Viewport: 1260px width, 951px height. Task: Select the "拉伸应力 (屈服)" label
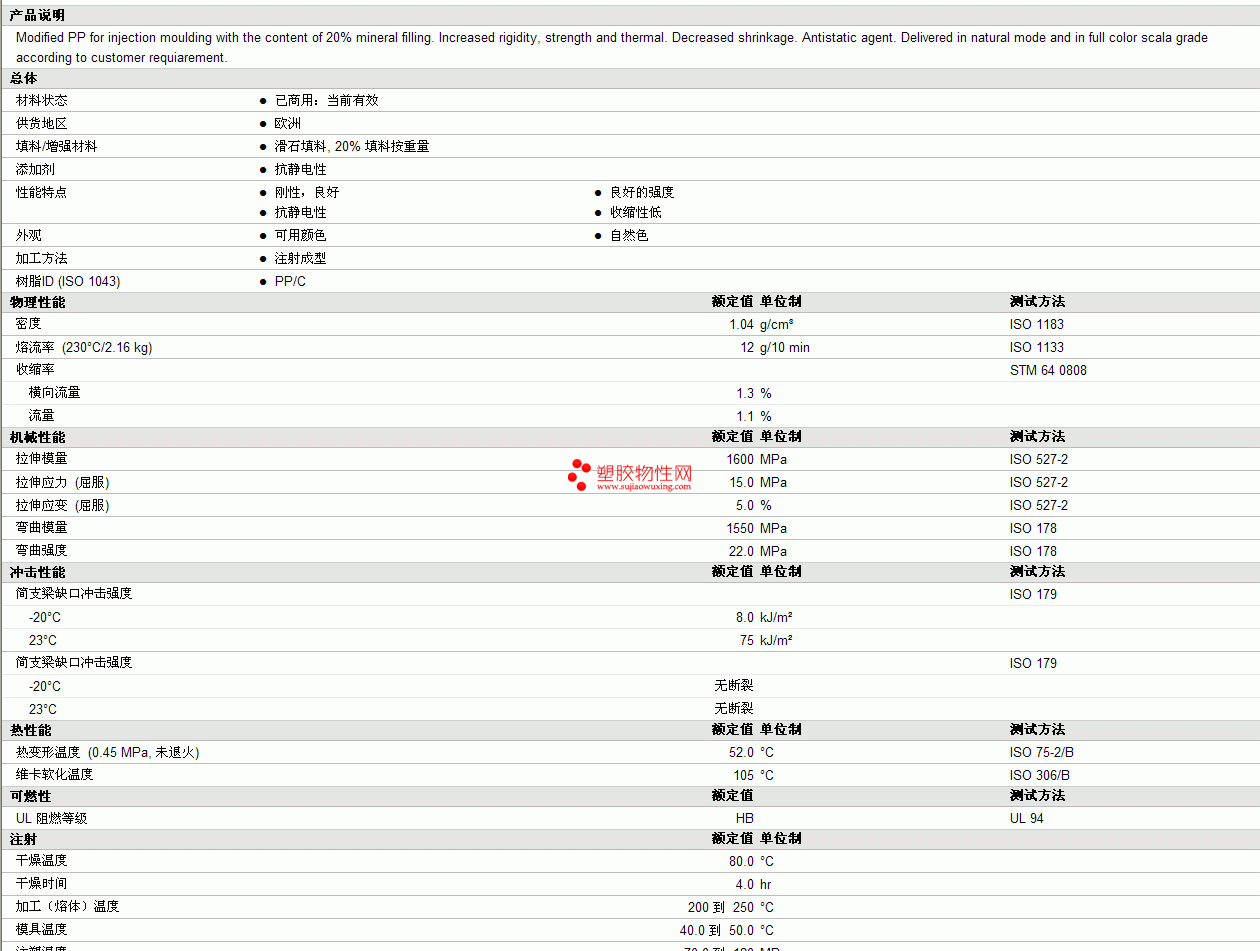pos(63,482)
